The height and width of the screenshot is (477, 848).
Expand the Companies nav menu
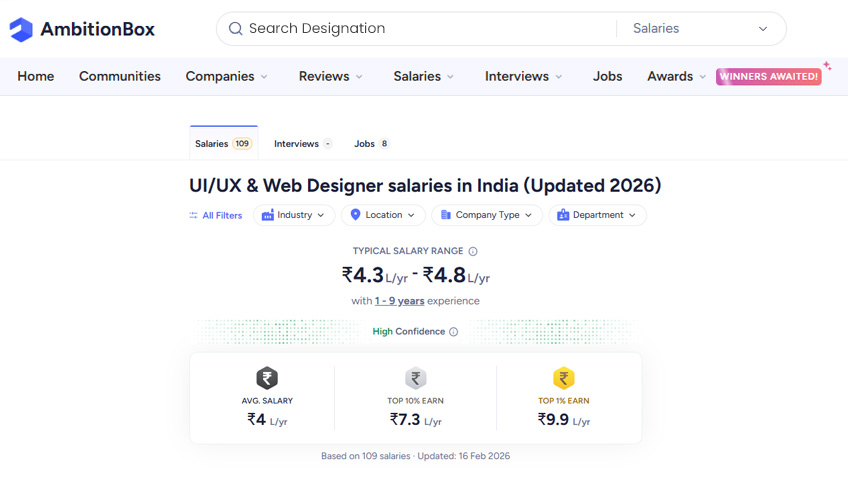227,76
